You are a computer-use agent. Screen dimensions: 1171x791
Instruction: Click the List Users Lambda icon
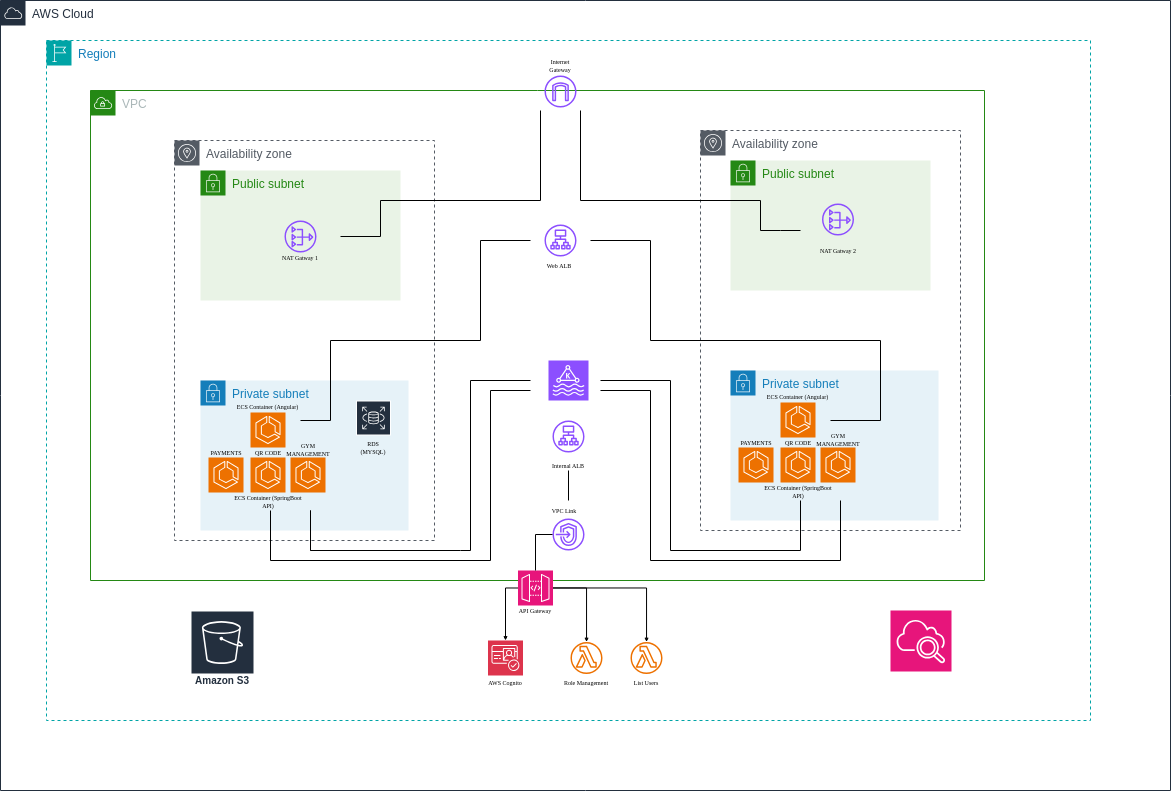[646, 657]
